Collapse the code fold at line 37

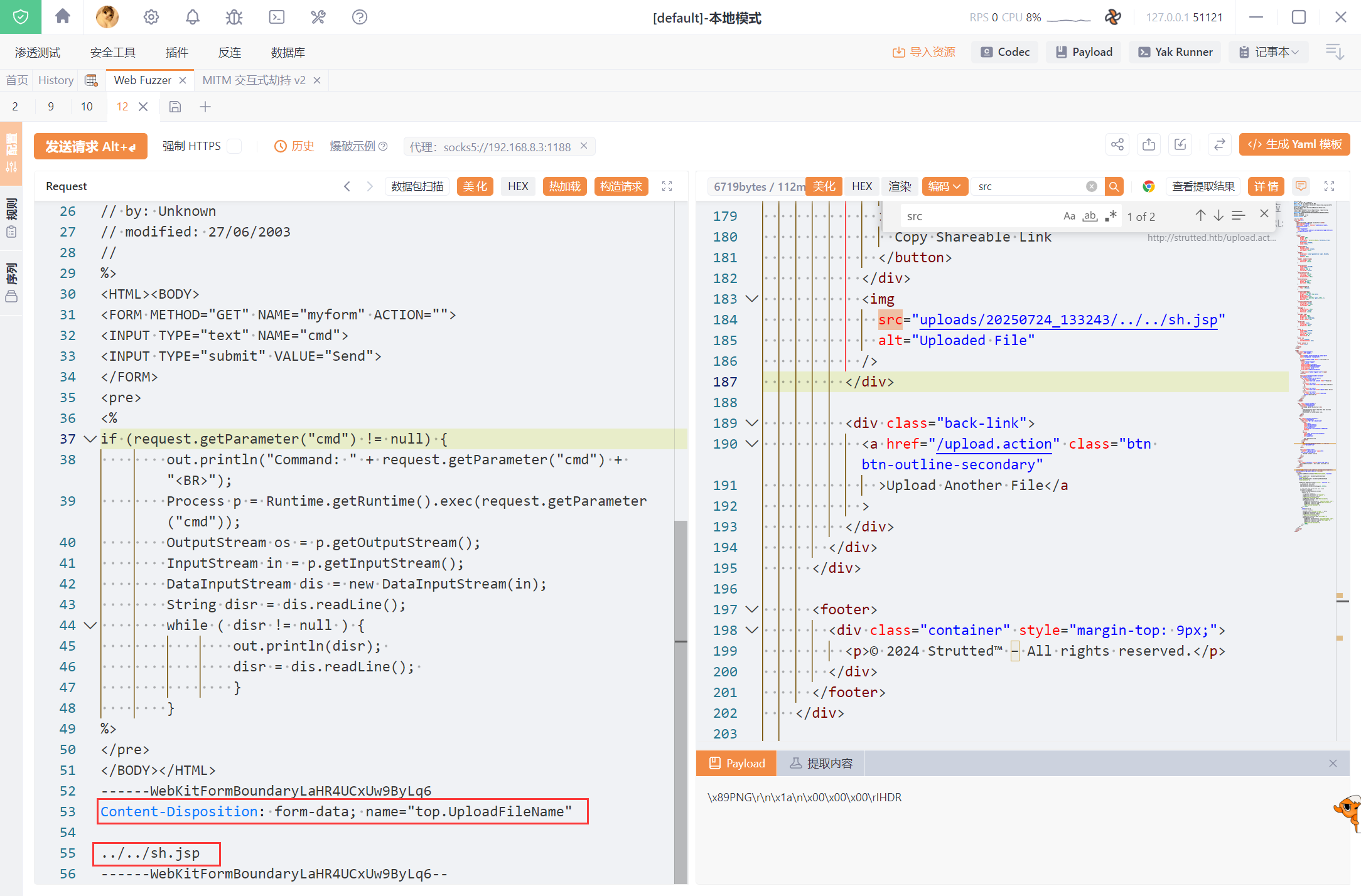(x=90, y=439)
